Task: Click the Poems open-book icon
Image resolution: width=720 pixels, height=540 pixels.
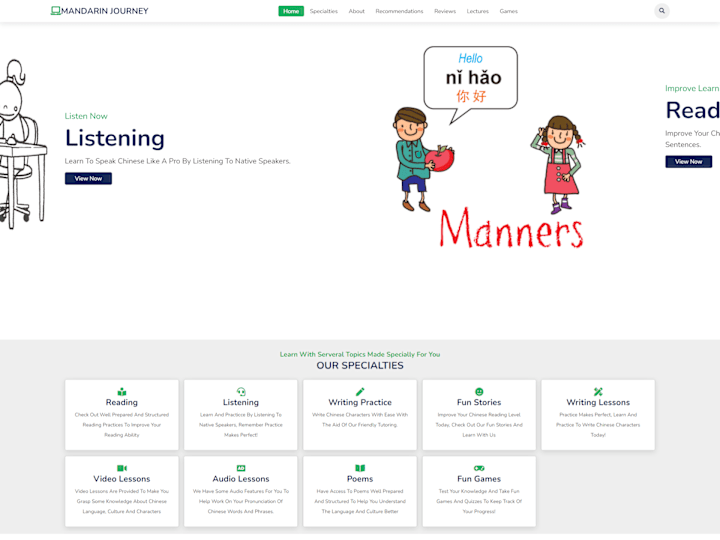Action: pos(360,468)
